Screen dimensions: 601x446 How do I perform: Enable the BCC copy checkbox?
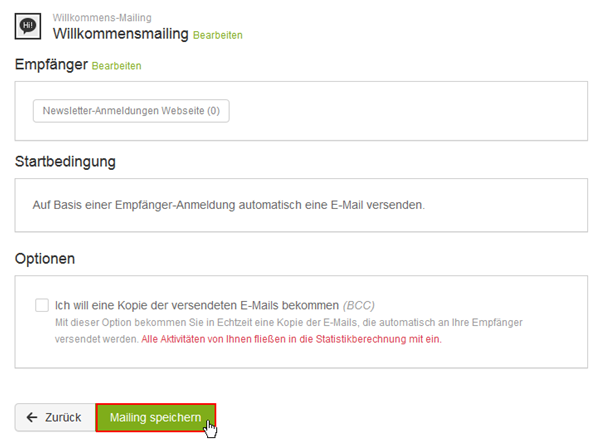click(x=42, y=305)
